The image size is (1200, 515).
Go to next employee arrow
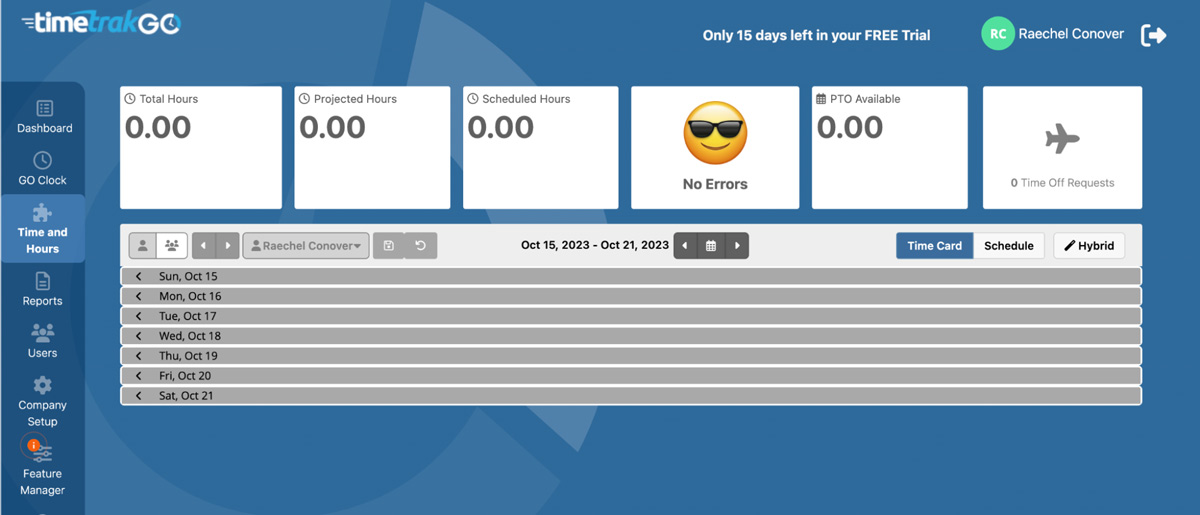tap(228, 245)
